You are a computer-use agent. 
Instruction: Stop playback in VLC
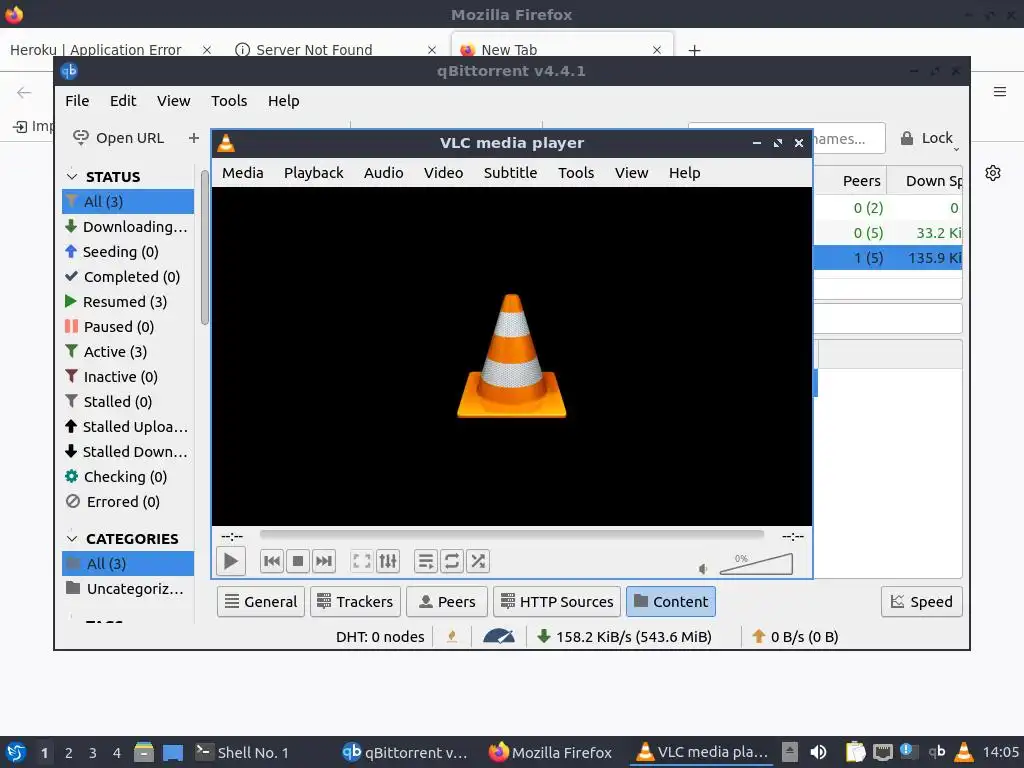click(298, 561)
